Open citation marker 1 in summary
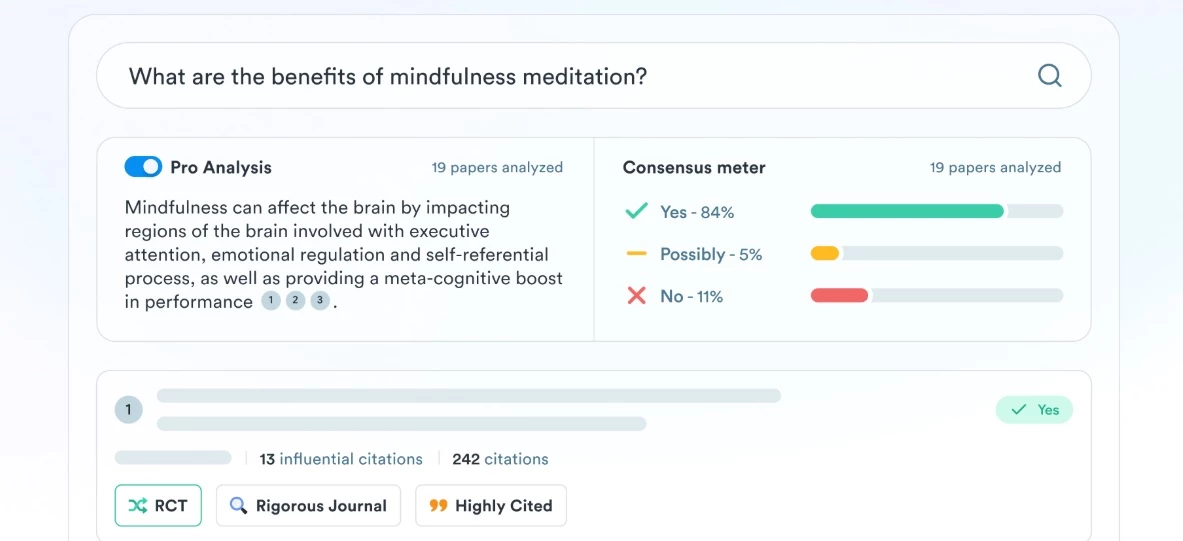The width and height of the screenshot is (1183, 541). click(271, 302)
